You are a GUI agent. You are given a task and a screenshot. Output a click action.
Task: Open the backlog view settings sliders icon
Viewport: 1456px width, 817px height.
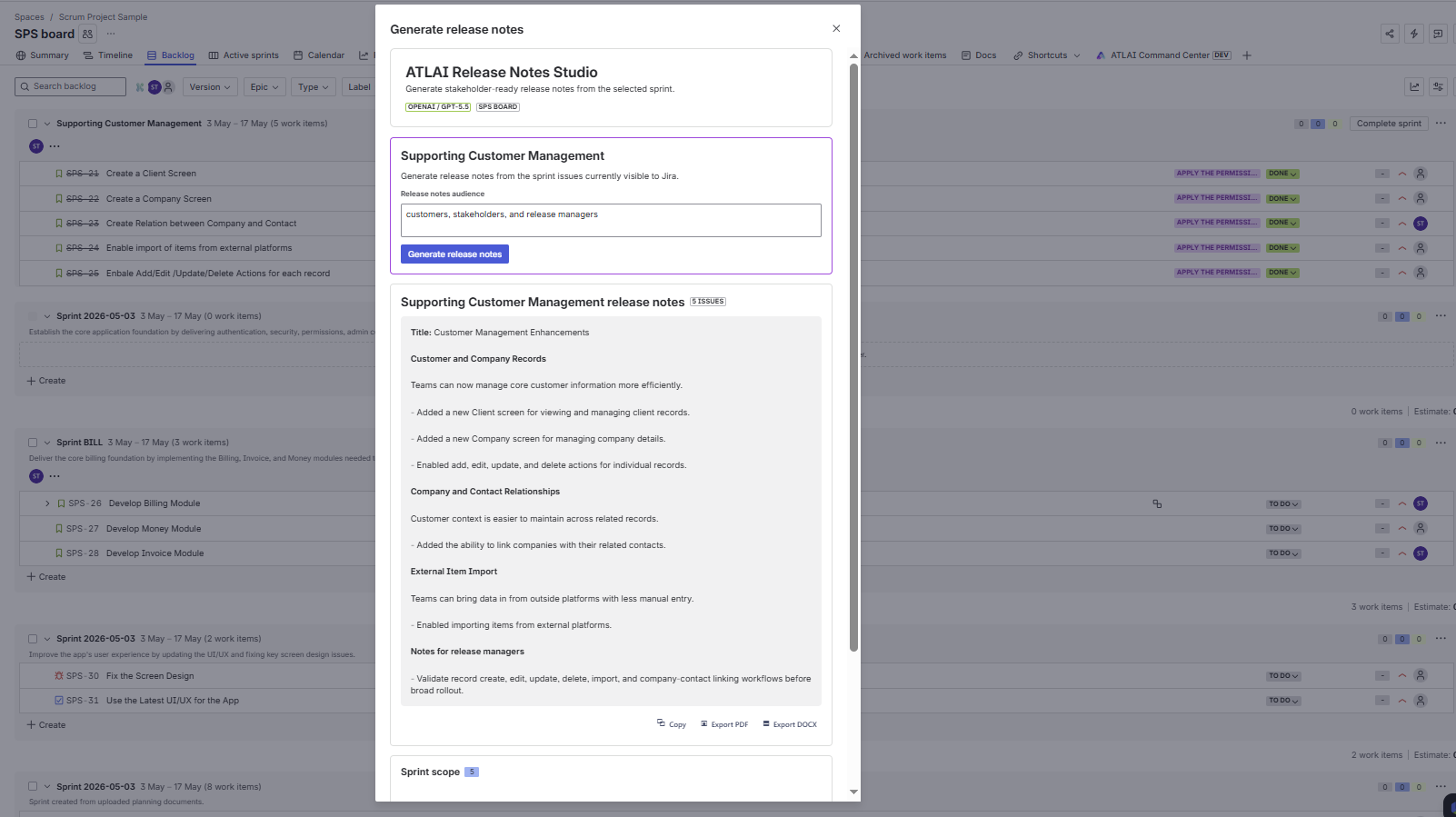[x=1438, y=86]
